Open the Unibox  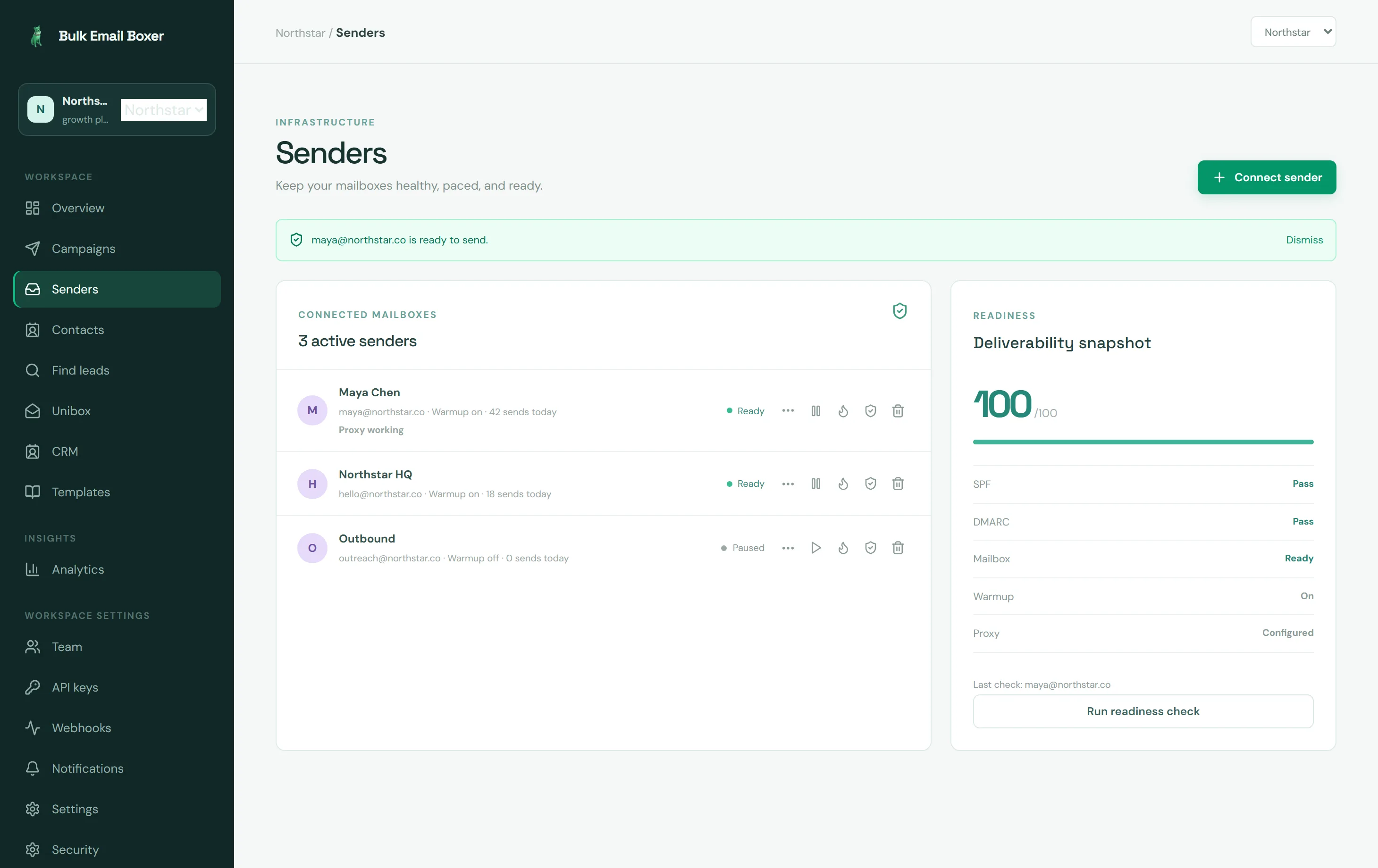[117, 411]
